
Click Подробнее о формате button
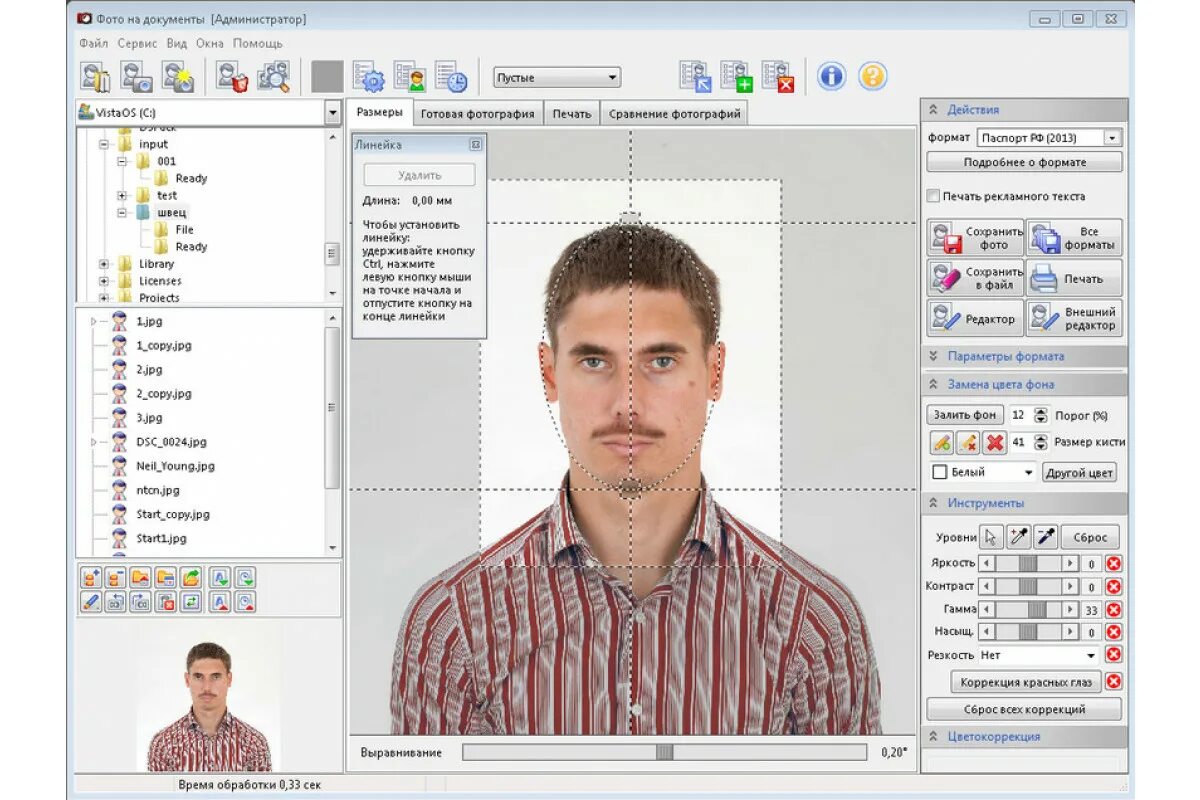(1024, 162)
